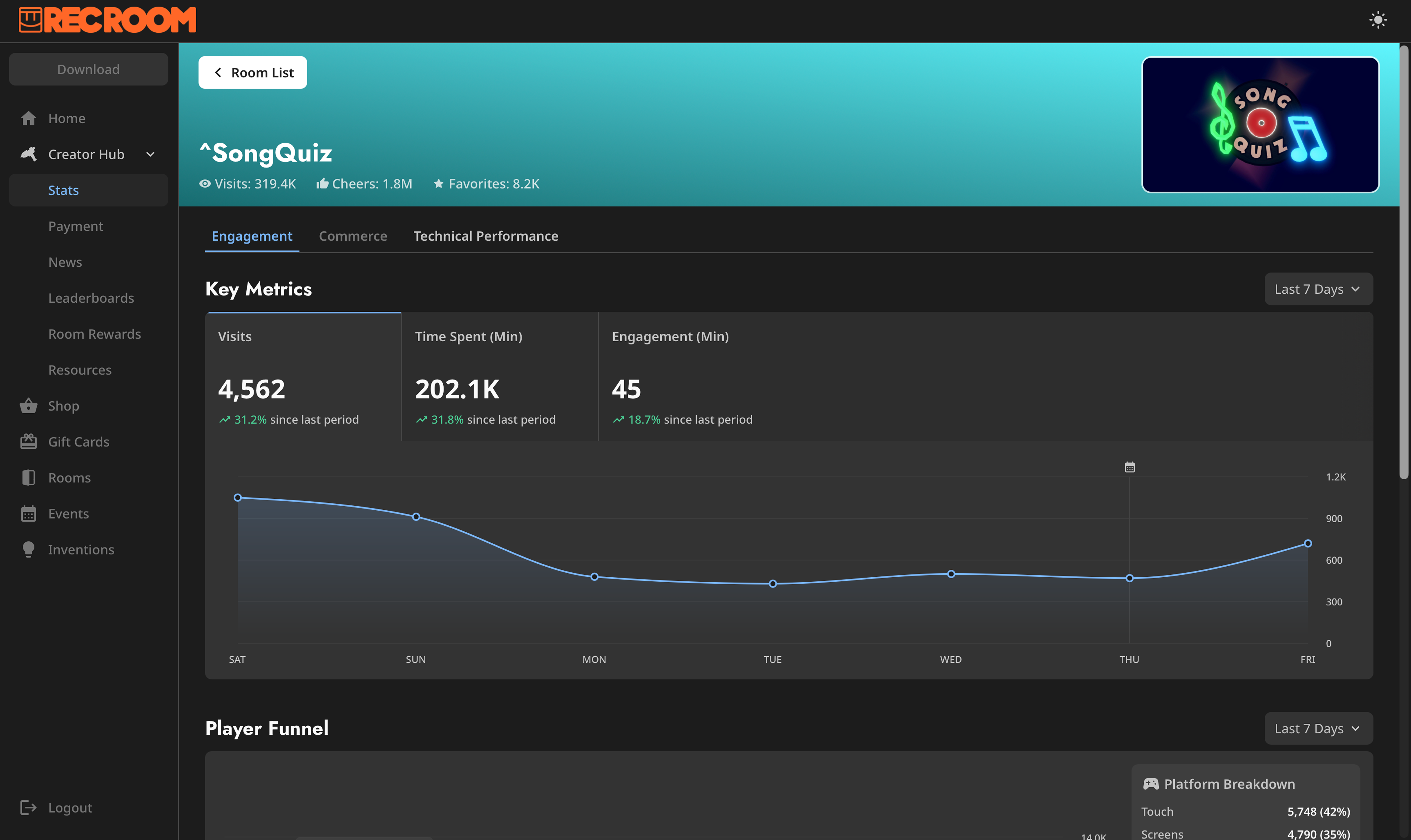Click the Sunday data point on chart
Screen dimensions: 1411x840
[416, 517]
